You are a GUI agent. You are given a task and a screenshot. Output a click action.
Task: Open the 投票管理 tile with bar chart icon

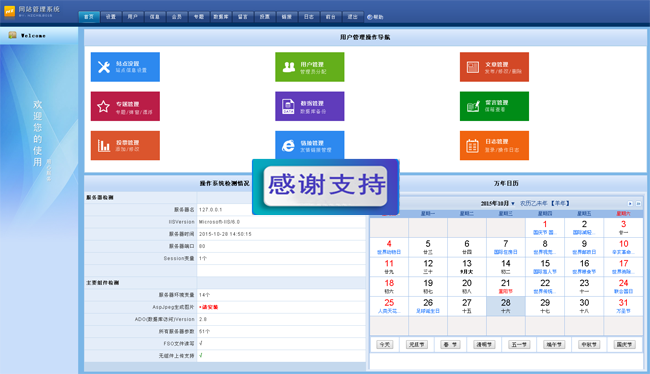point(125,146)
